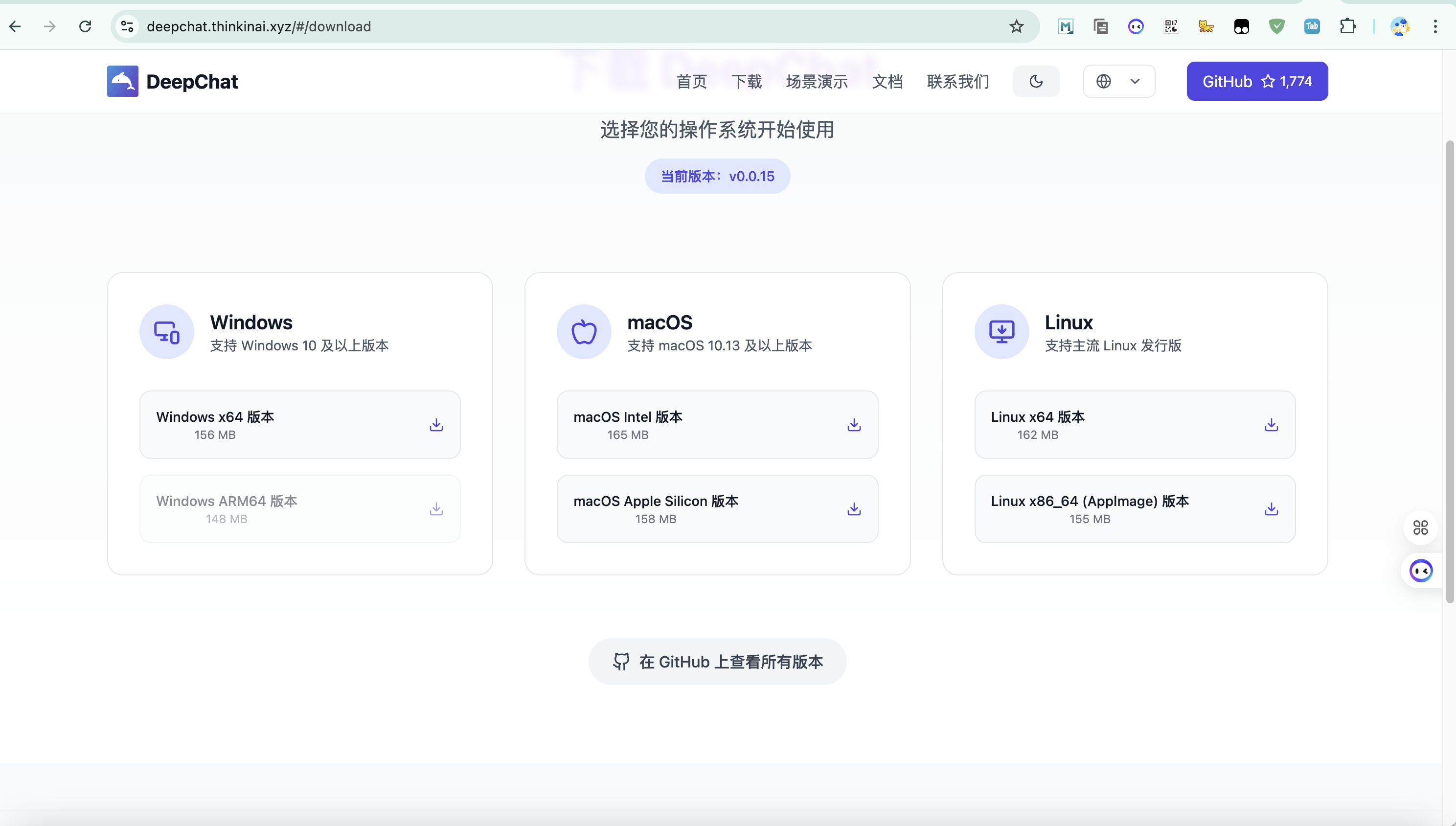Open 场景演示 nav item
Viewport: 1456px width, 826px height.
click(x=816, y=82)
